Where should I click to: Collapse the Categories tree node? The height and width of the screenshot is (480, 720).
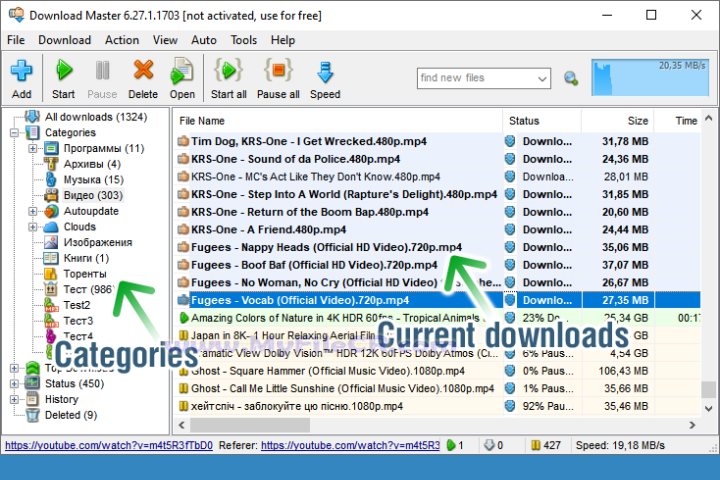click(14, 133)
